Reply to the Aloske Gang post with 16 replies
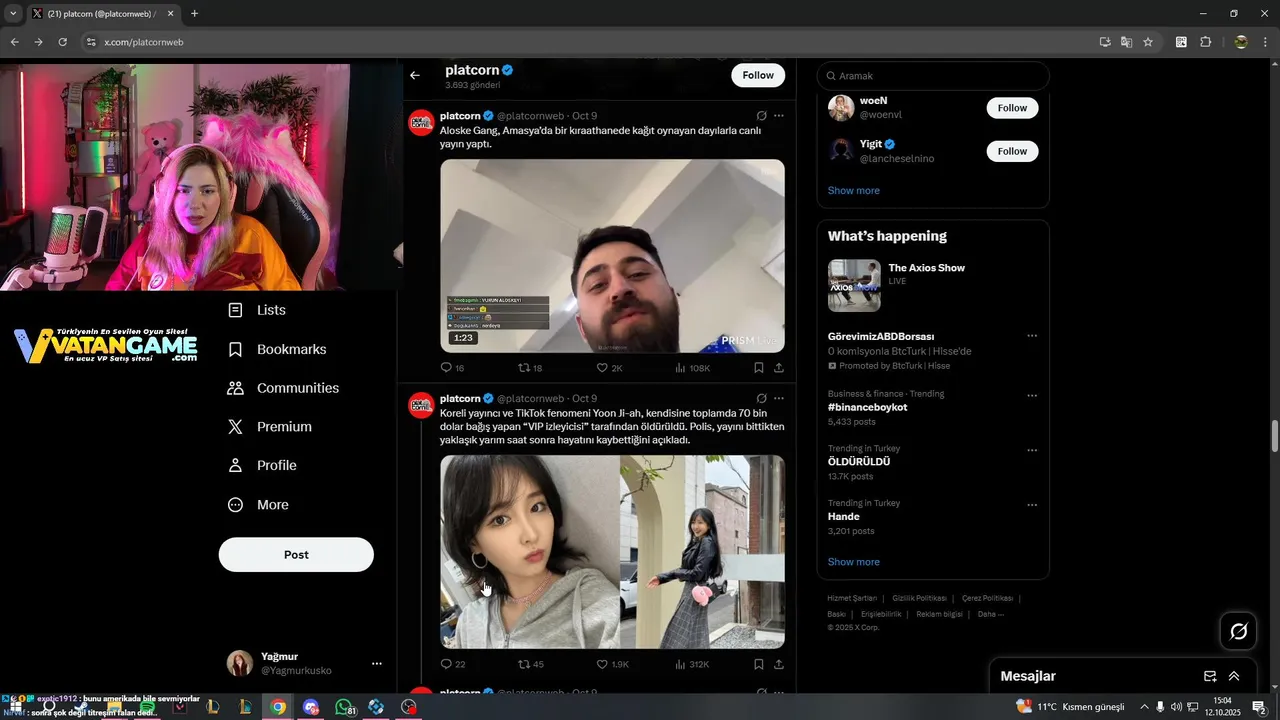 pos(453,368)
